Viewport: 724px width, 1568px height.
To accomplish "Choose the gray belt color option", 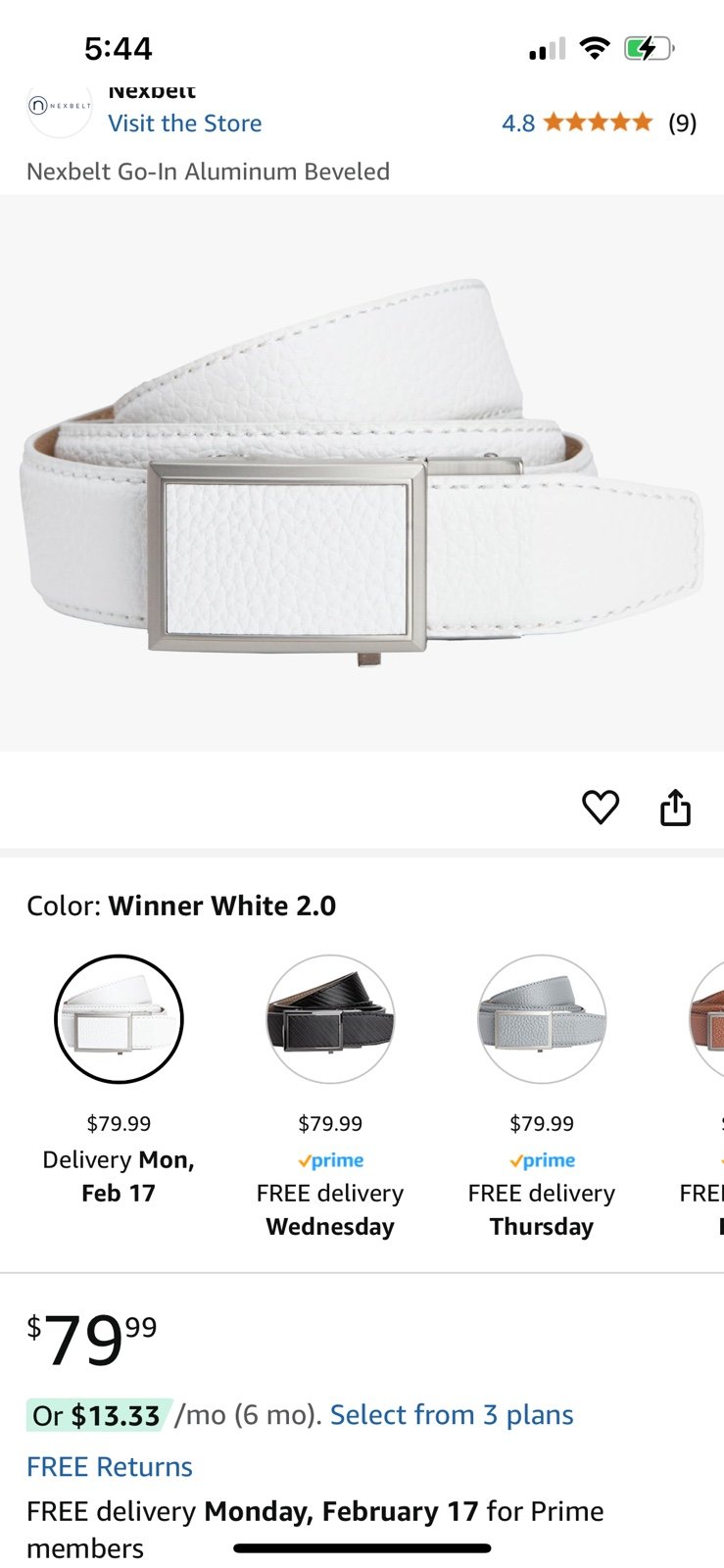I will tap(542, 1019).
